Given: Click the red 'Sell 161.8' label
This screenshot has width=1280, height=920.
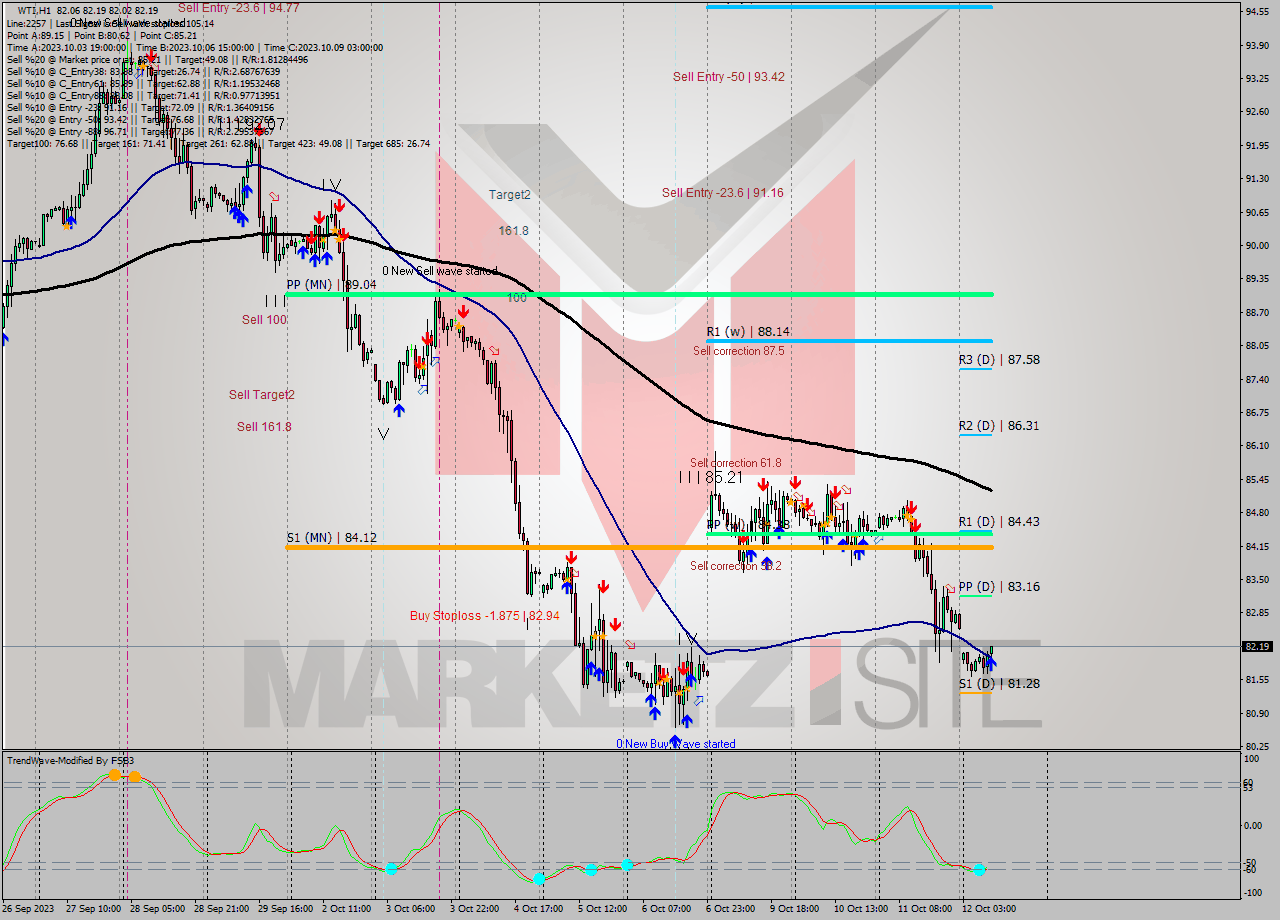Looking at the screenshot, I should click(x=264, y=427).
